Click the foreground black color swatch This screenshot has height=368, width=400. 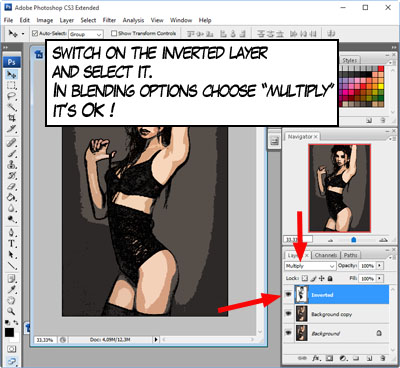click(9, 332)
